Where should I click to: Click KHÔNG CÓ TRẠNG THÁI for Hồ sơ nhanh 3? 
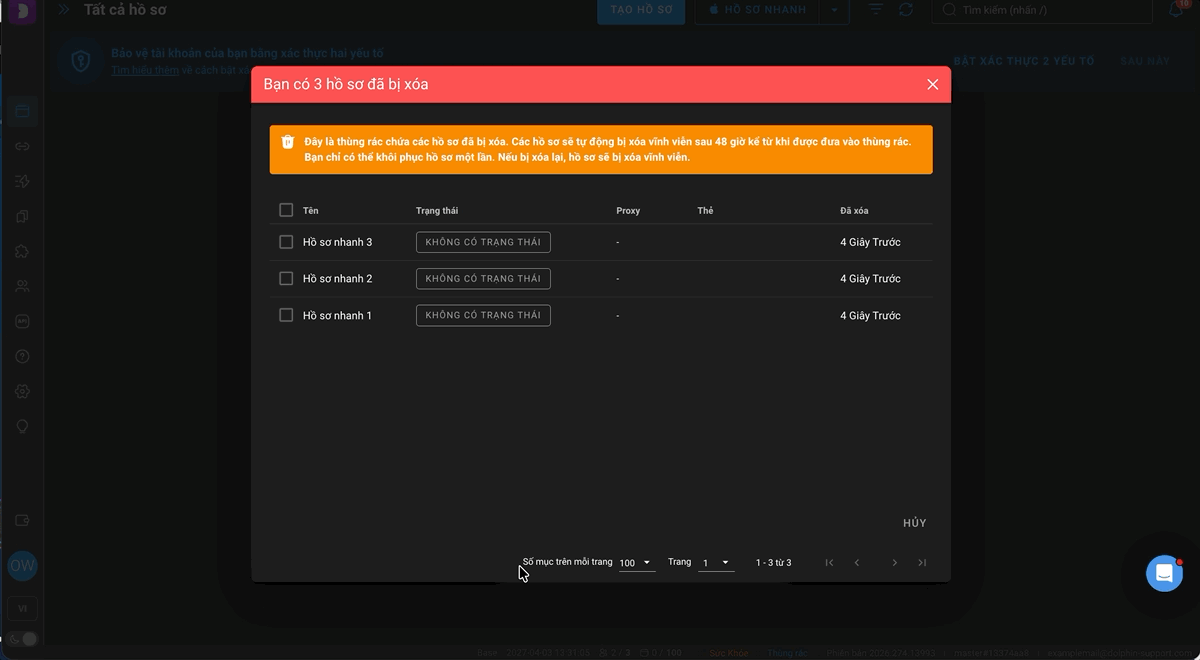tap(483, 242)
